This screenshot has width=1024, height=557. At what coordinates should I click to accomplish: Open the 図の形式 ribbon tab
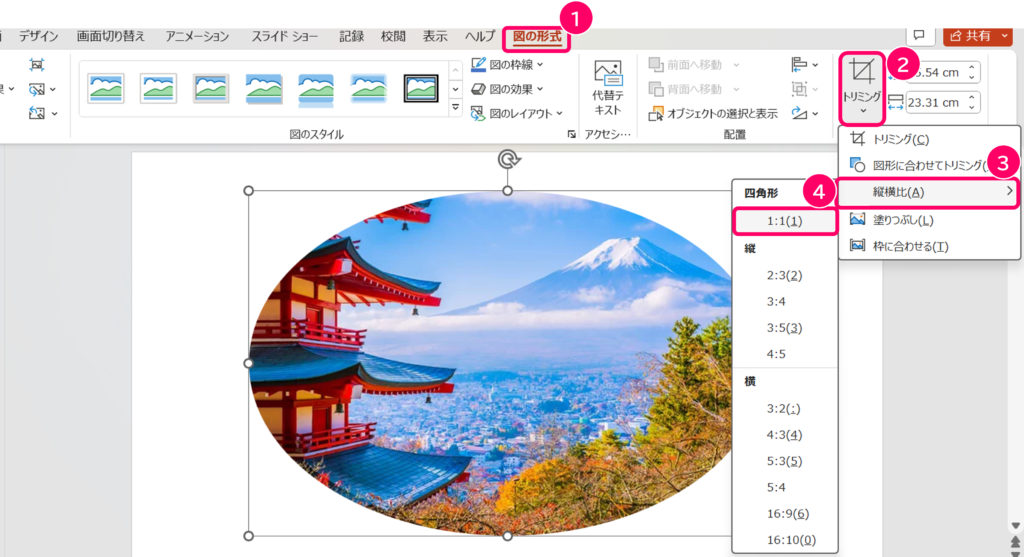[x=536, y=37]
